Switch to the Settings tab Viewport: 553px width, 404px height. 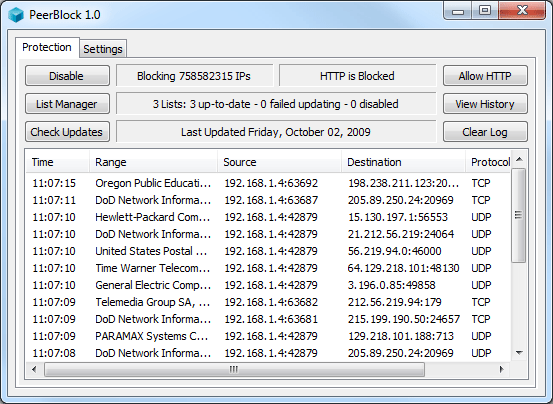coord(103,49)
